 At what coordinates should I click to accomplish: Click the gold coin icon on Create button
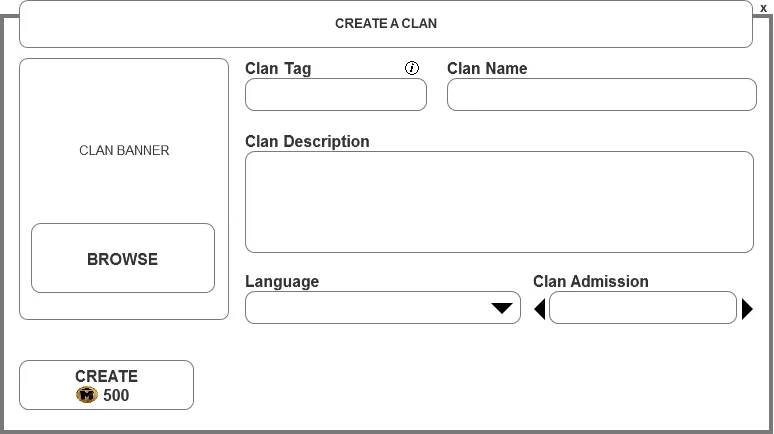coord(87,395)
